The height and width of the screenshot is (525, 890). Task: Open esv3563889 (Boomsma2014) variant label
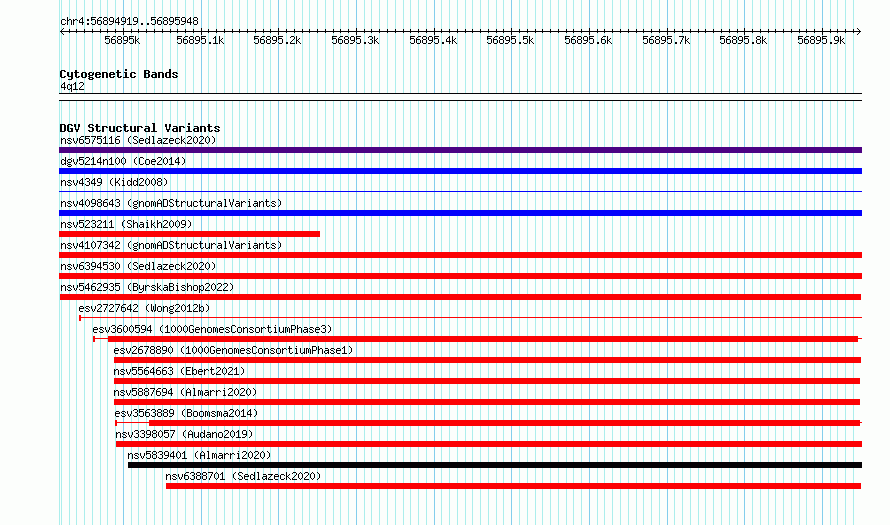click(x=186, y=413)
